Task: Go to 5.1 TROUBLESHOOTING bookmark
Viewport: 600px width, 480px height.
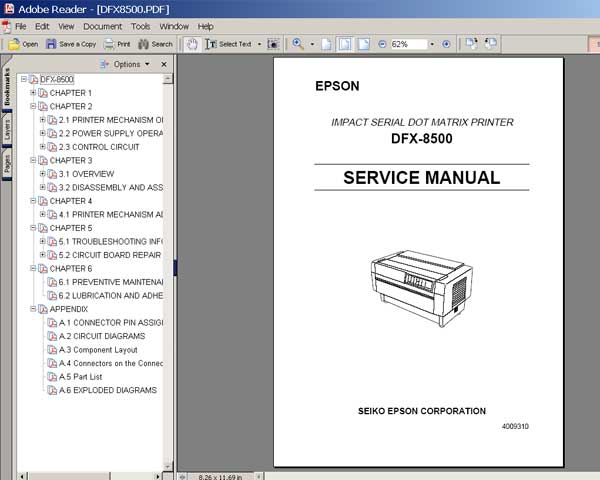Action: (x=111, y=242)
